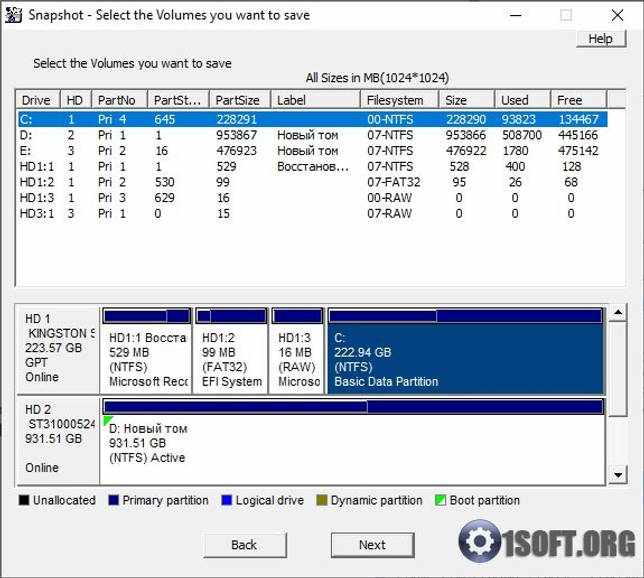This screenshot has height=578, width=644.
Task: Click the Snapshot app icon in title bar
Action: tap(13, 15)
